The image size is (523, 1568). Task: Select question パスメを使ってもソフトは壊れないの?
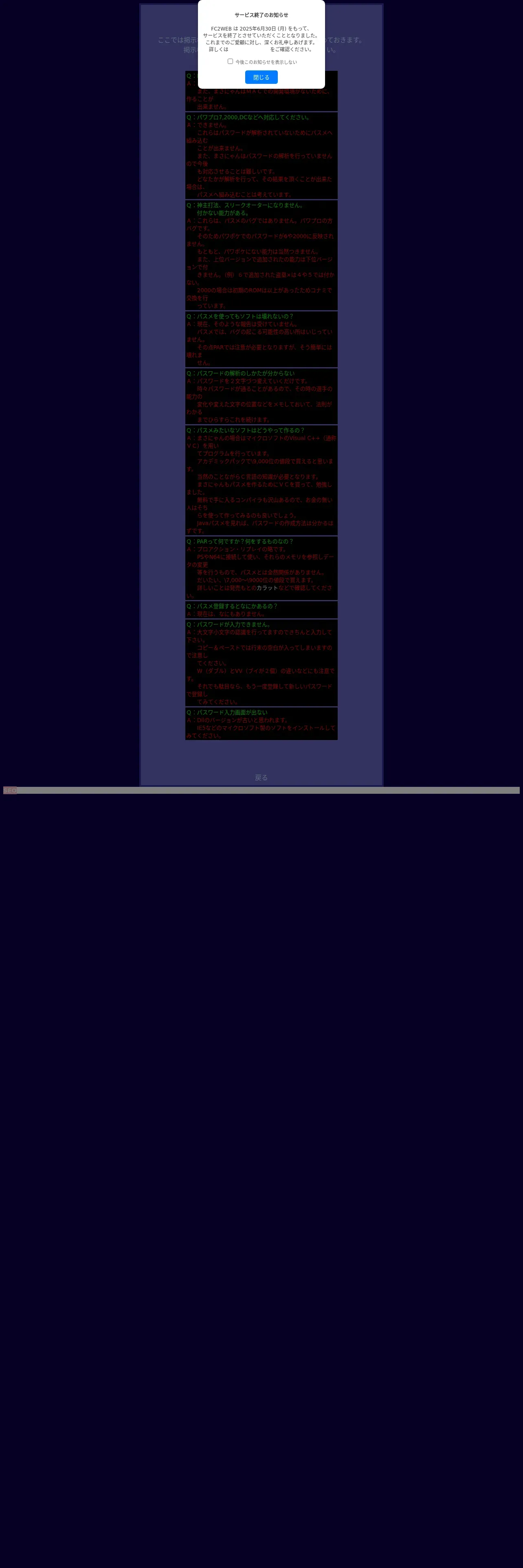(x=240, y=317)
